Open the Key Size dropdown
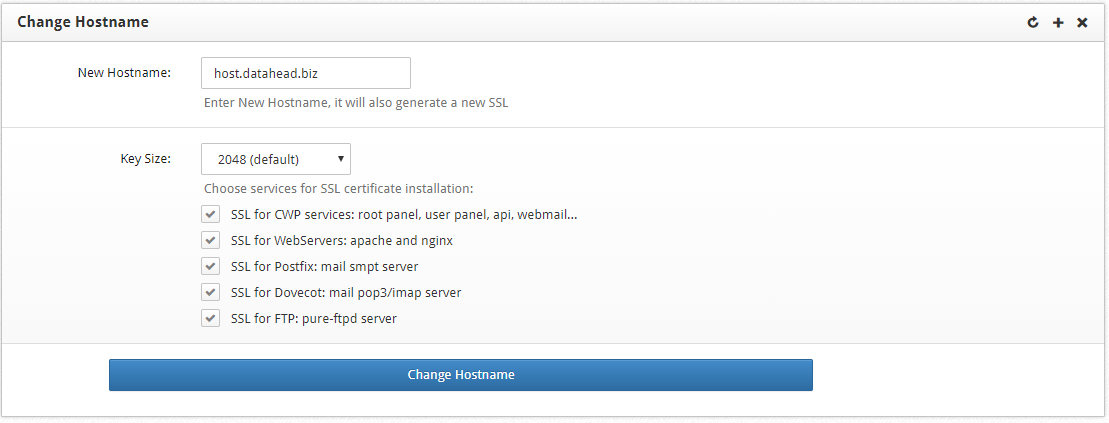The width and height of the screenshot is (1109, 423). click(x=276, y=159)
